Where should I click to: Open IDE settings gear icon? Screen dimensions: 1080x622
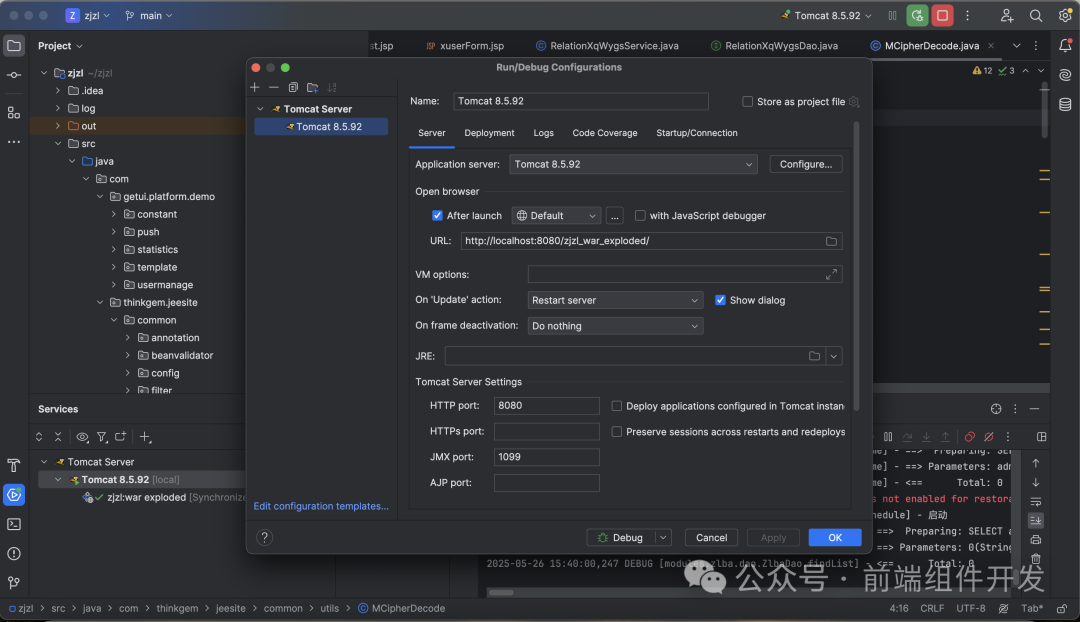pyautogui.click(x=1065, y=15)
